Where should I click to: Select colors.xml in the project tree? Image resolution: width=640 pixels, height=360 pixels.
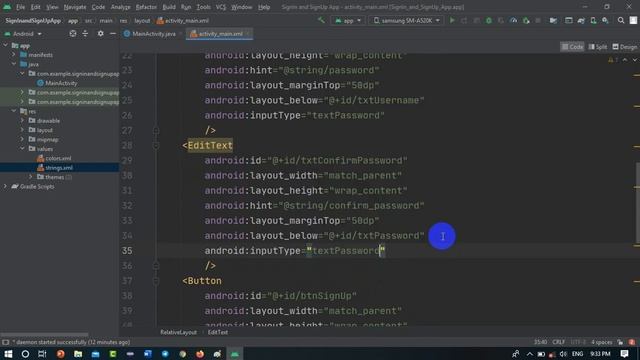[58, 158]
